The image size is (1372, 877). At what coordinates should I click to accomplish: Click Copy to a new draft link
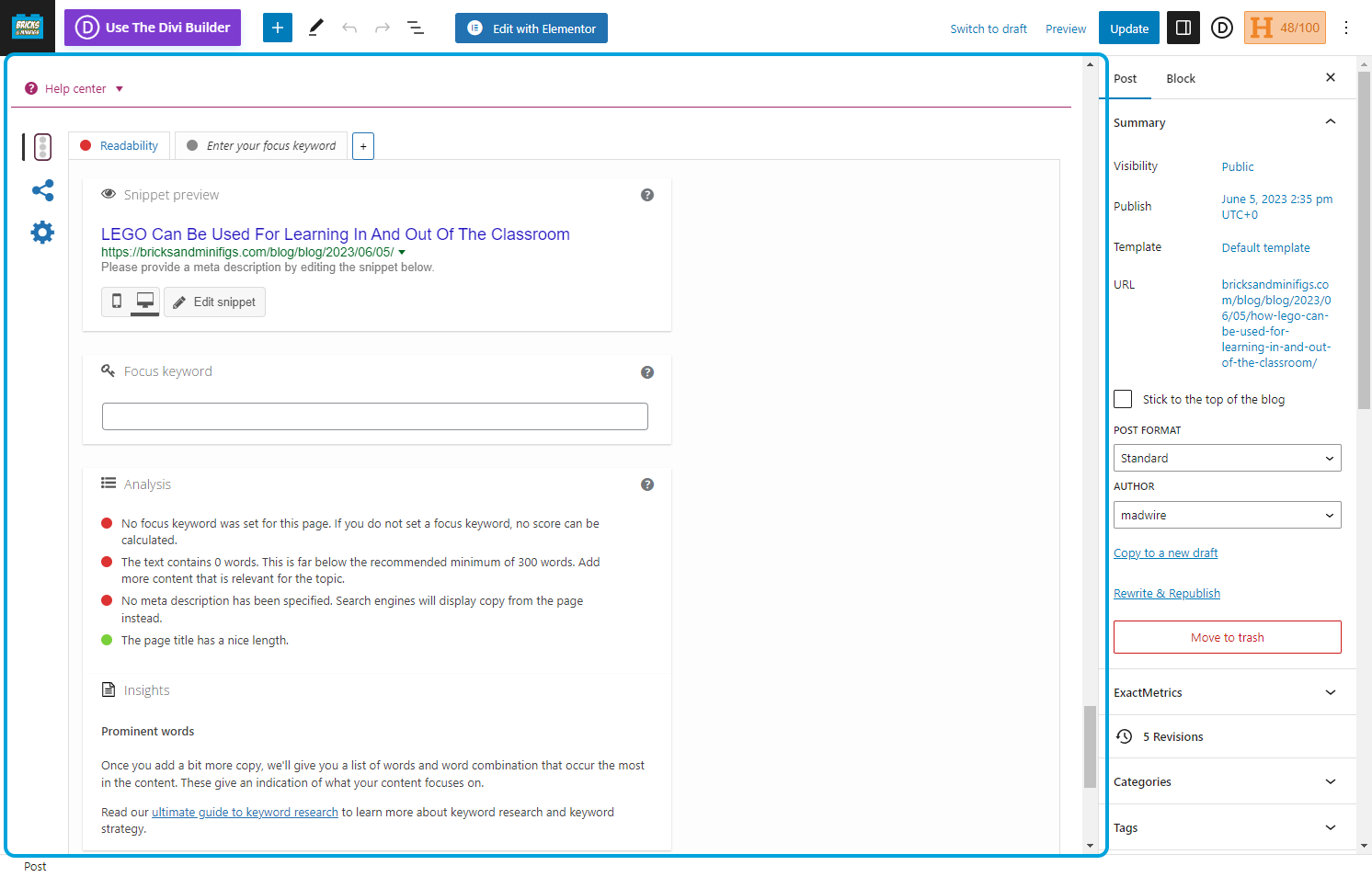point(1165,552)
